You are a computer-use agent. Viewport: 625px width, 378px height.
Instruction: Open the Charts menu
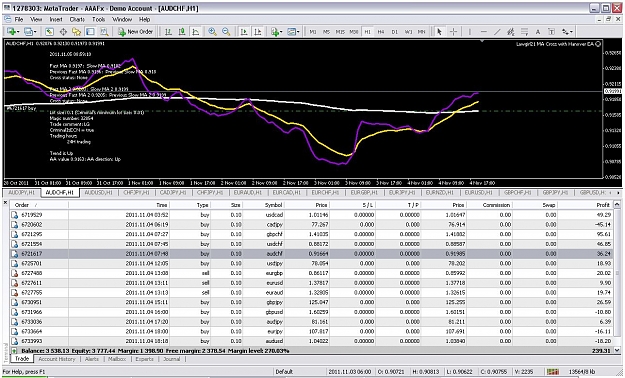77,19
